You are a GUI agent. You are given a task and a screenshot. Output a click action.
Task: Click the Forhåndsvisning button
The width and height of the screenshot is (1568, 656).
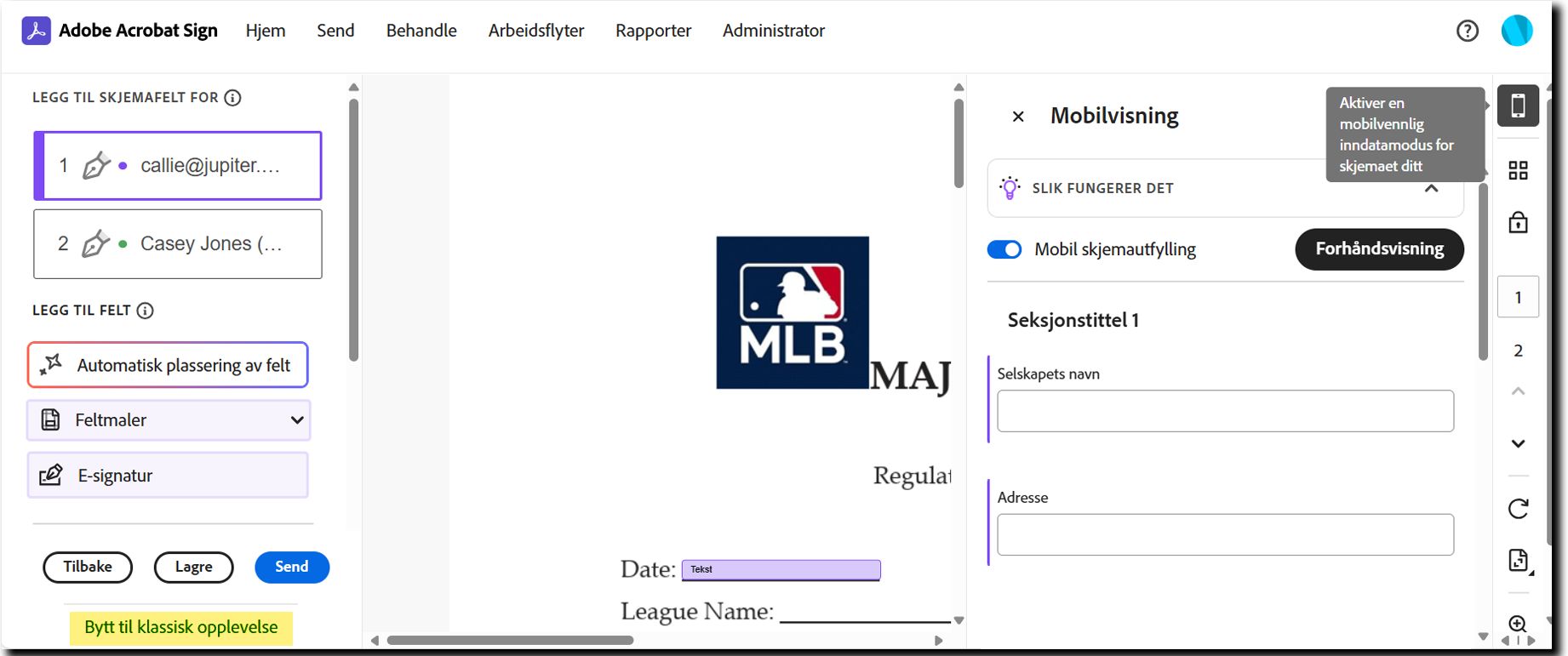point(1380,249)
